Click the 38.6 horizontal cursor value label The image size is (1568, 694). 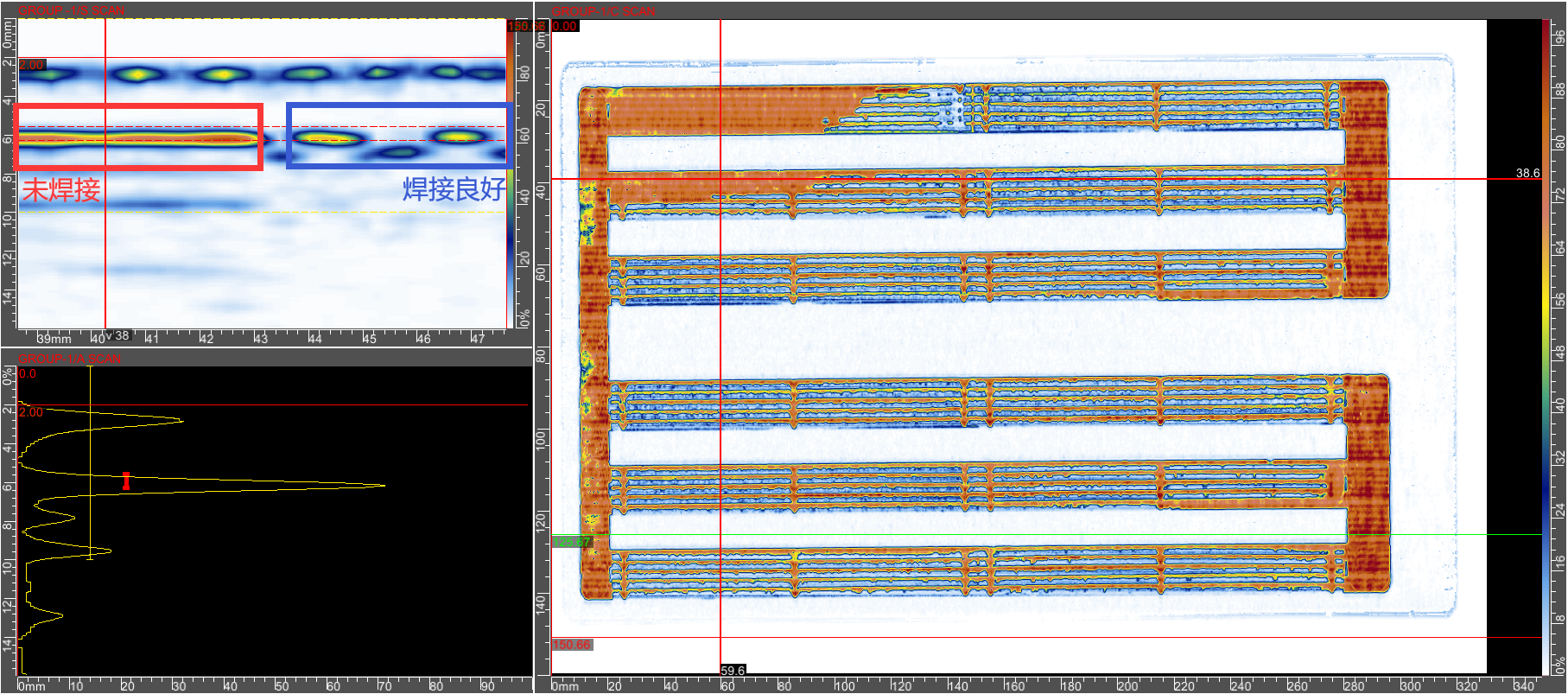click(x=1527, y=173)
